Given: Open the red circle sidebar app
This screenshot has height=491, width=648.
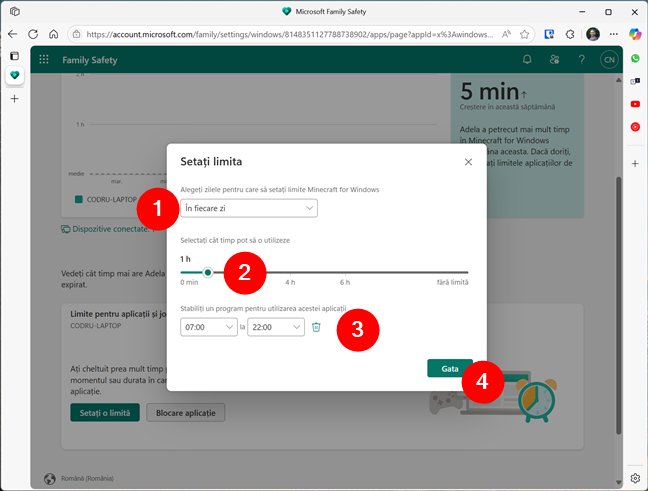Looking at the screenshot, I should pyautogui.click(x=635, y=127).
